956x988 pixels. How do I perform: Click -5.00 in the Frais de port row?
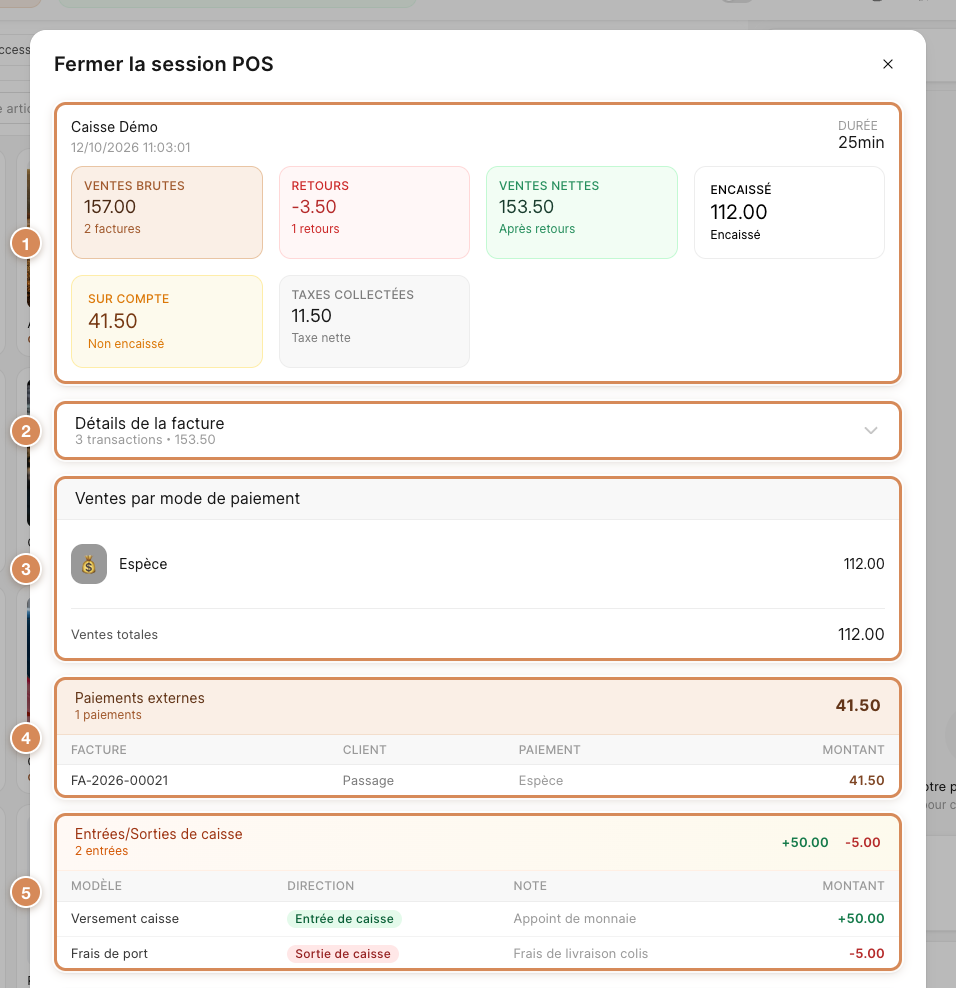click(x=867, y=954)
